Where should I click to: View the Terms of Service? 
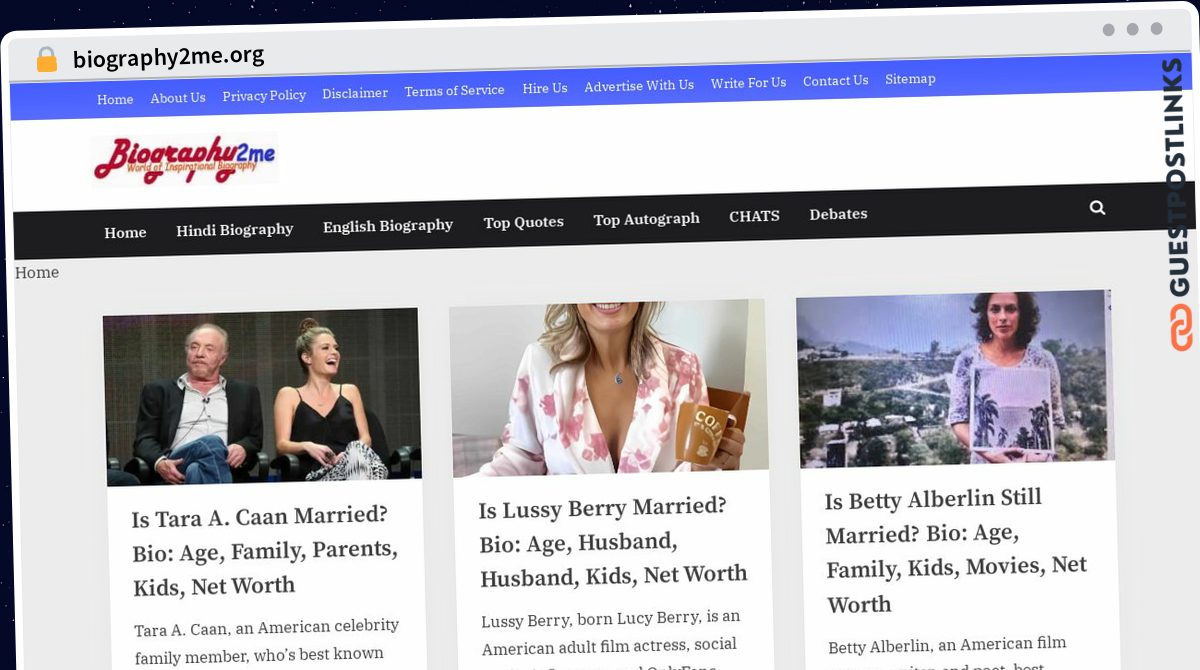(x=454, y=90)
